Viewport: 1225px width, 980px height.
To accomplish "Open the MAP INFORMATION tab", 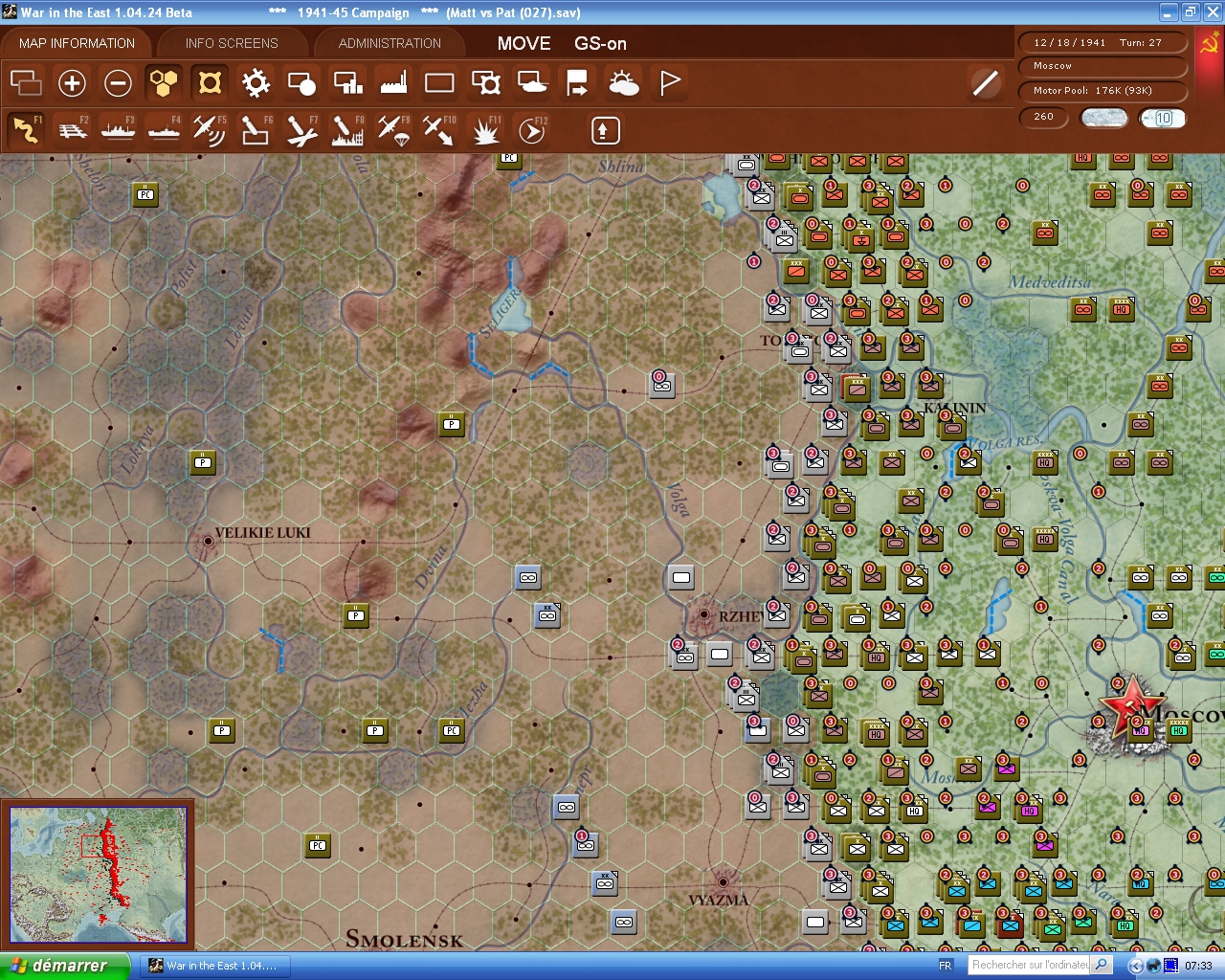I will [x=77, y=43].
